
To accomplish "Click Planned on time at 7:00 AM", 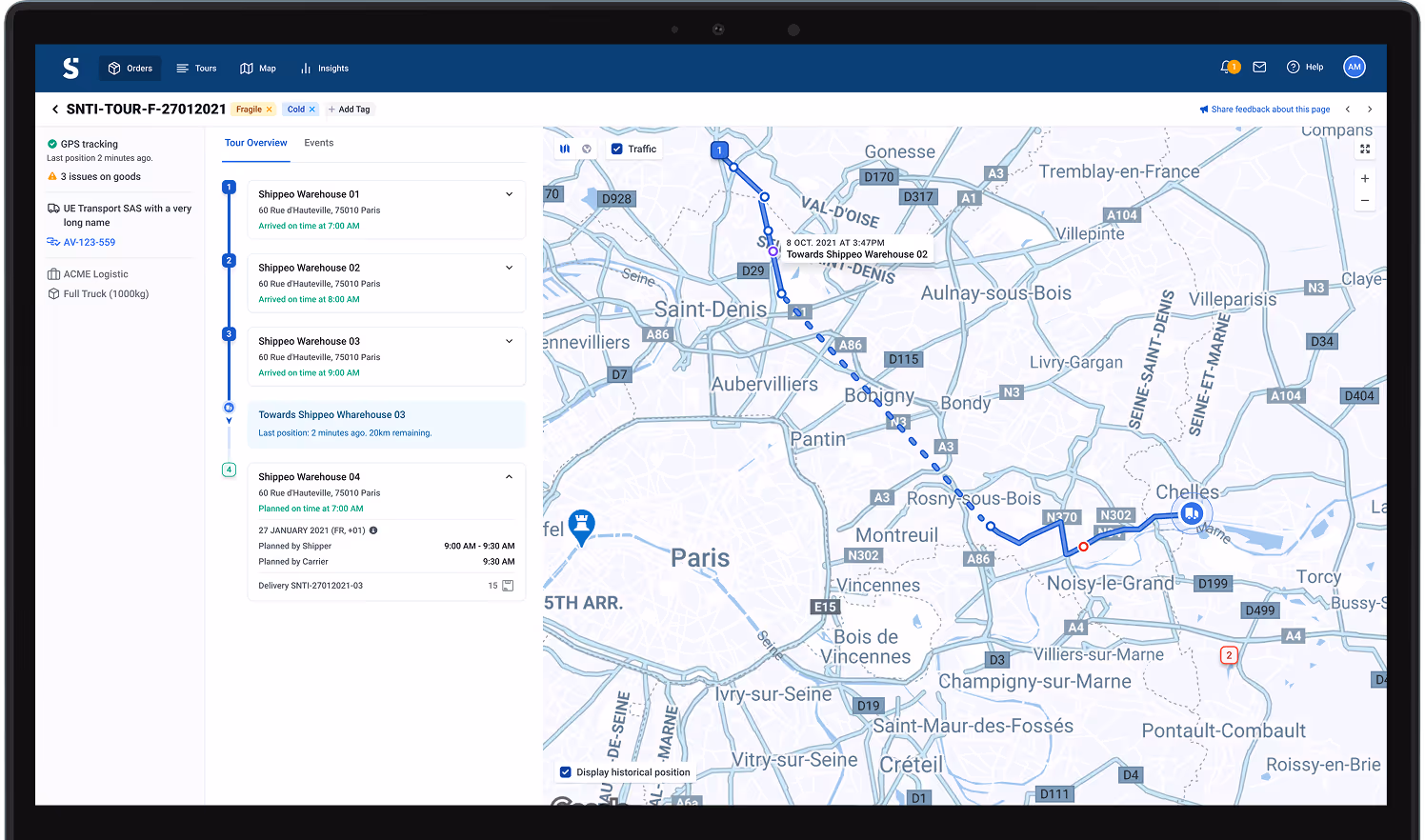I will [311, 509].
